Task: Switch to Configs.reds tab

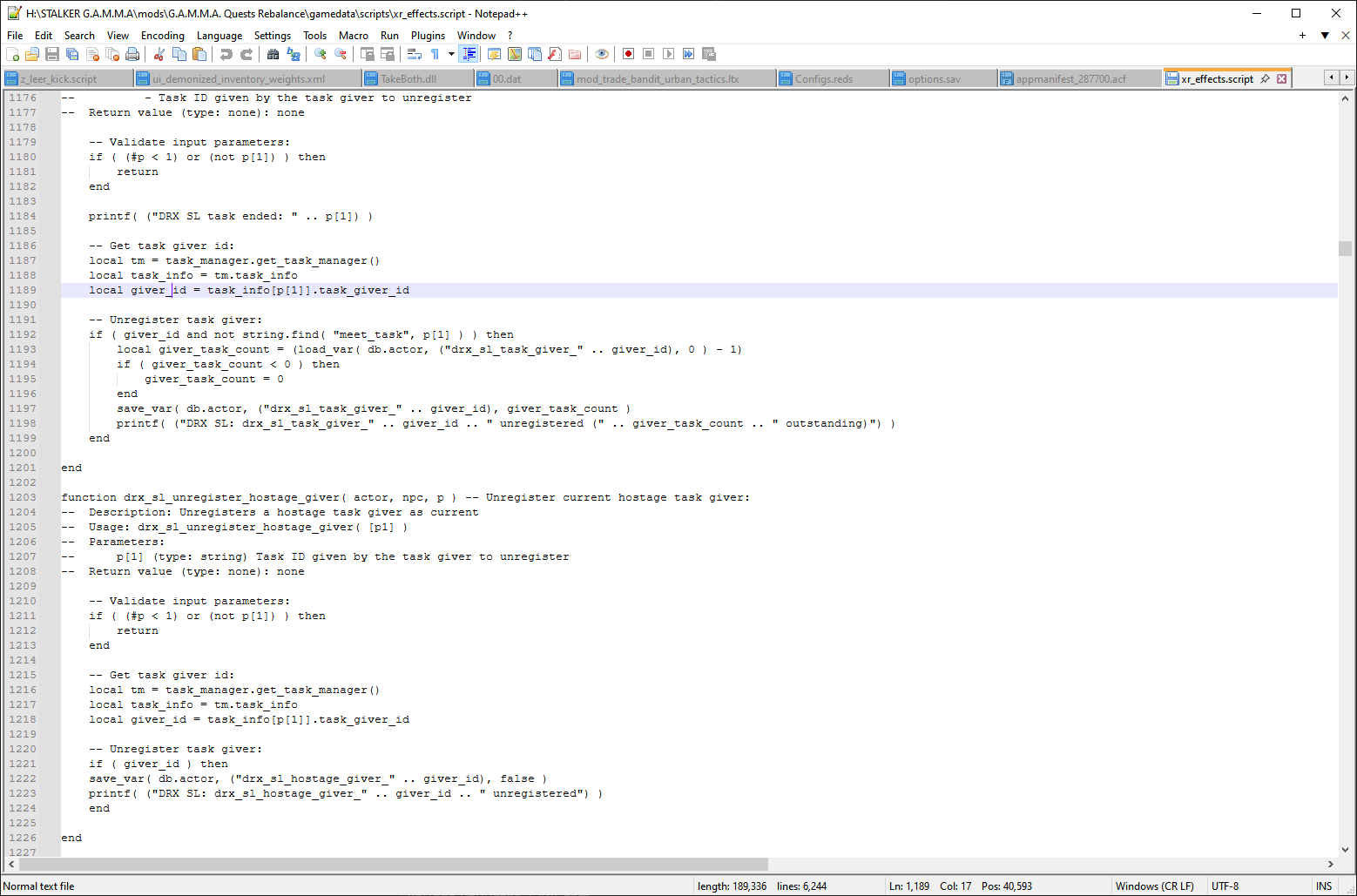Action: 834,78
